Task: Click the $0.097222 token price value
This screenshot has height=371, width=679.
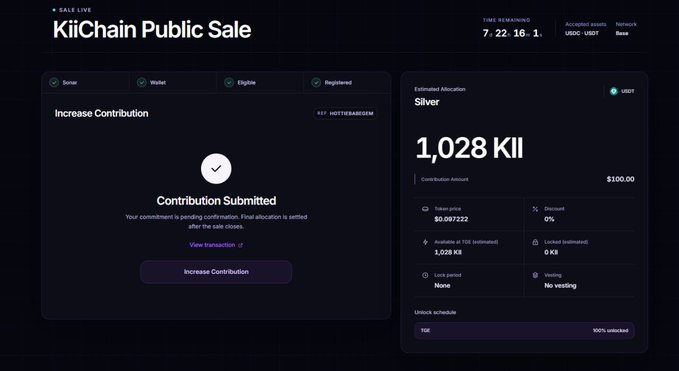Action: 451,219
